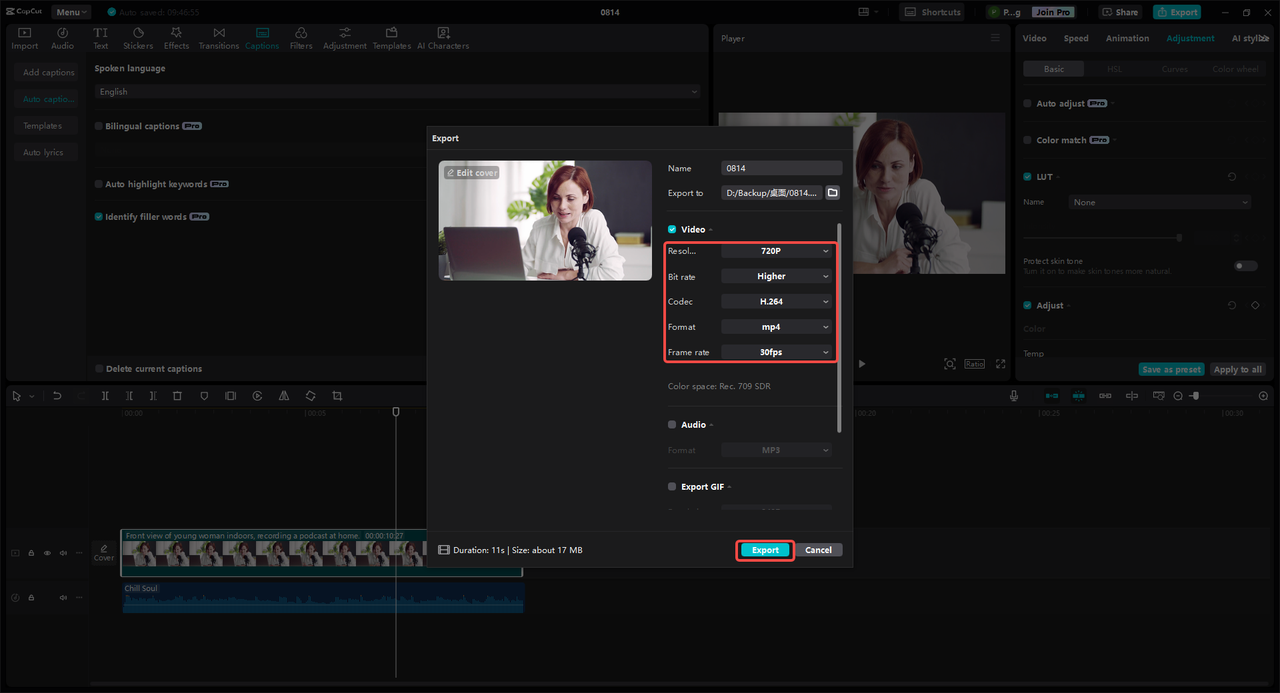Select the podcast video clip on the timeline
Image resolution: width=1280 pixels, height=693 pixels.
pos(321,553)
